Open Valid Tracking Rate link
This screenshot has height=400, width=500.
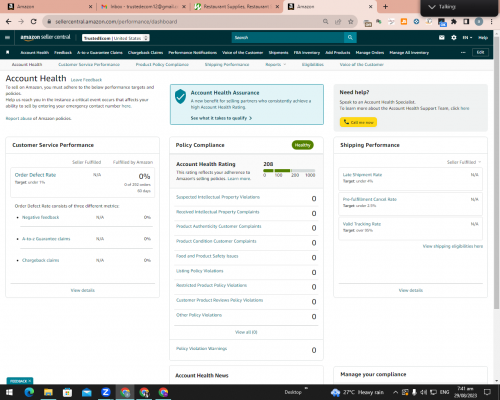pos(362,224)
